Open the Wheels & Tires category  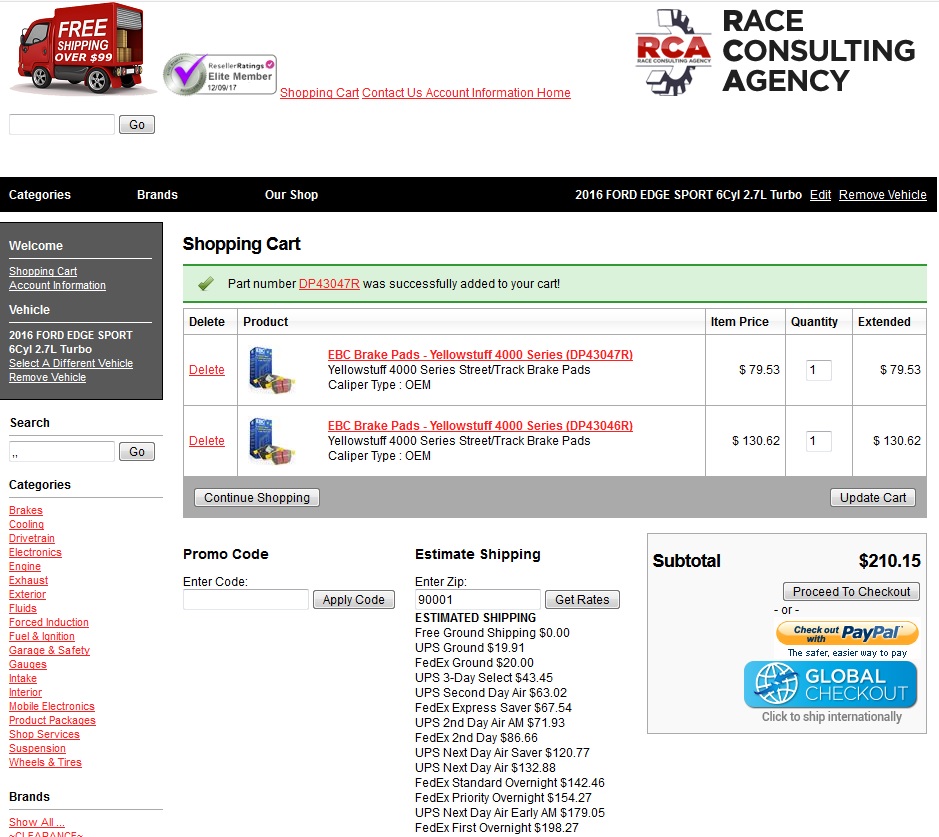(x=45, y=763)
